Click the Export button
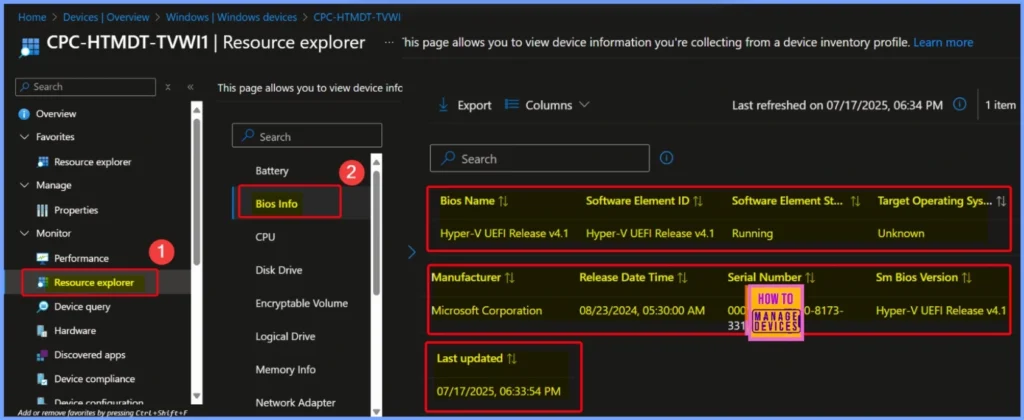 [x=464, y=105]
